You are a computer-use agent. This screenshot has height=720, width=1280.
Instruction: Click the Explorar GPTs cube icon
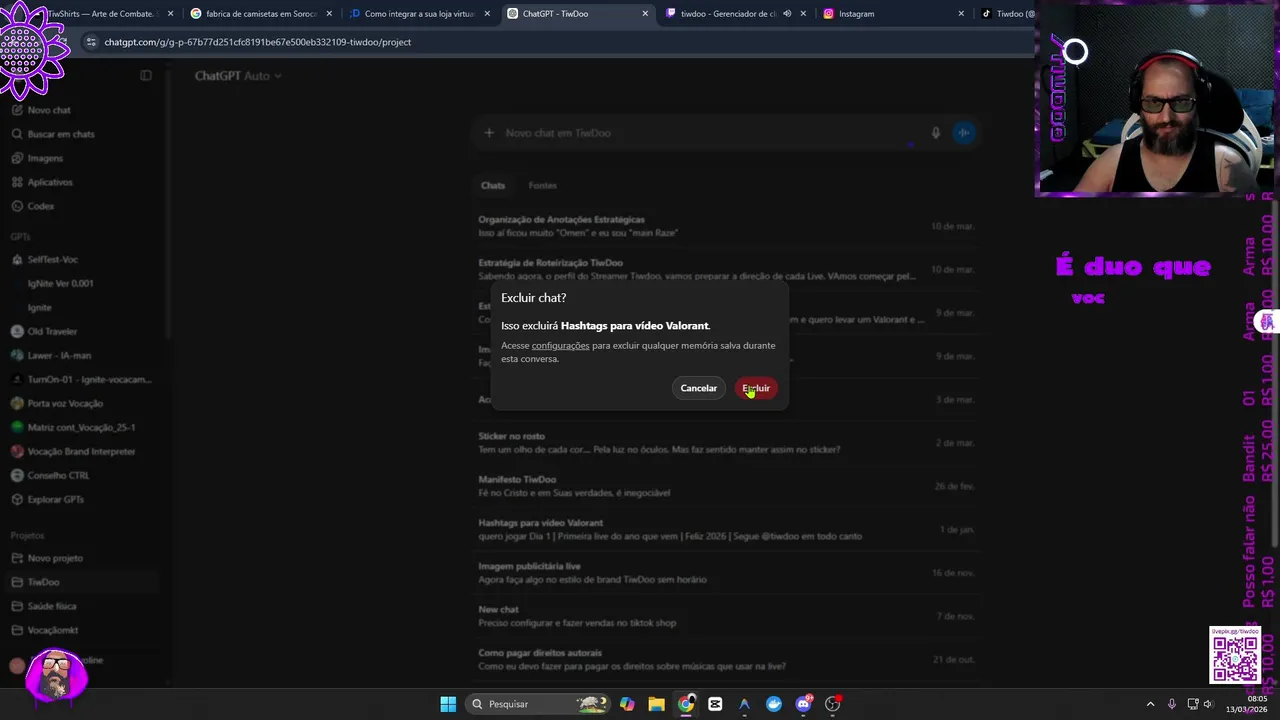pos(17,499)
